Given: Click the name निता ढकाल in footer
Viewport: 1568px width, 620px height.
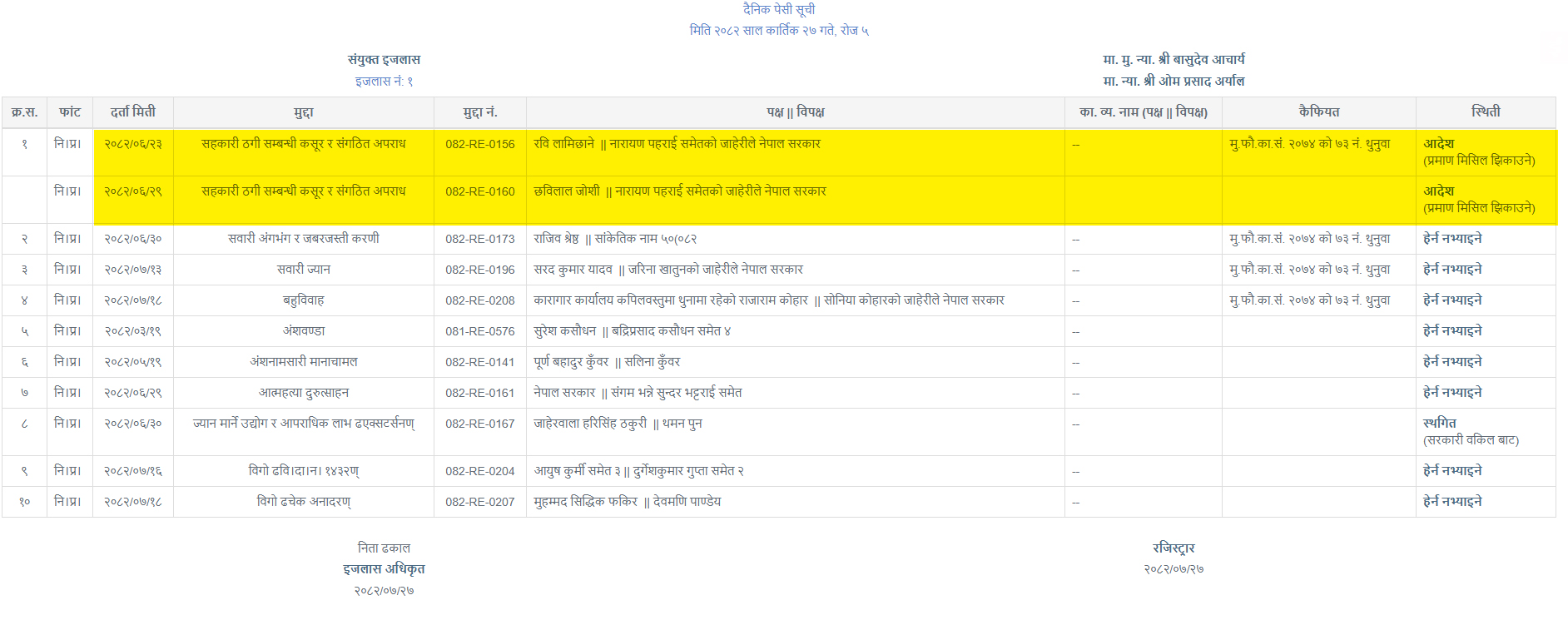Looking at the screenshot, I should coord(384,548).
